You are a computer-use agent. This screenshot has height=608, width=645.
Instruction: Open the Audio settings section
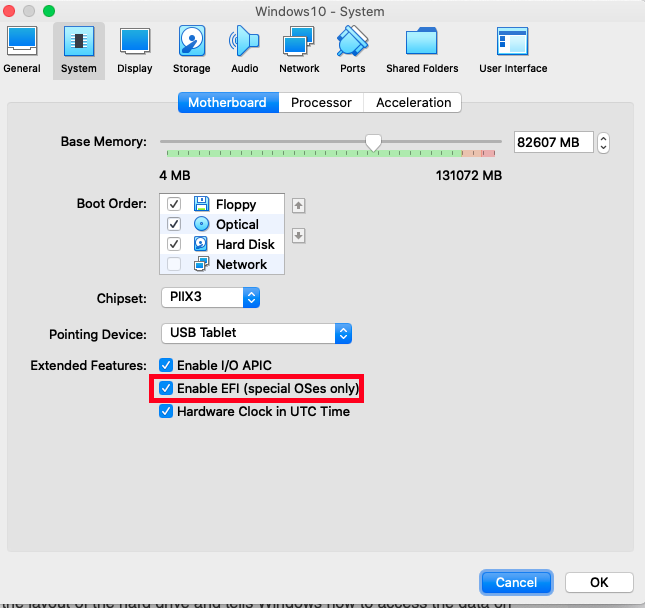click(x=244, y=51)
